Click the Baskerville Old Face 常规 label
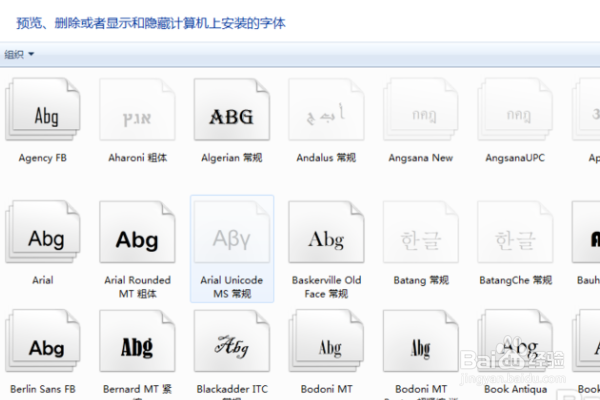 point(326,287)
